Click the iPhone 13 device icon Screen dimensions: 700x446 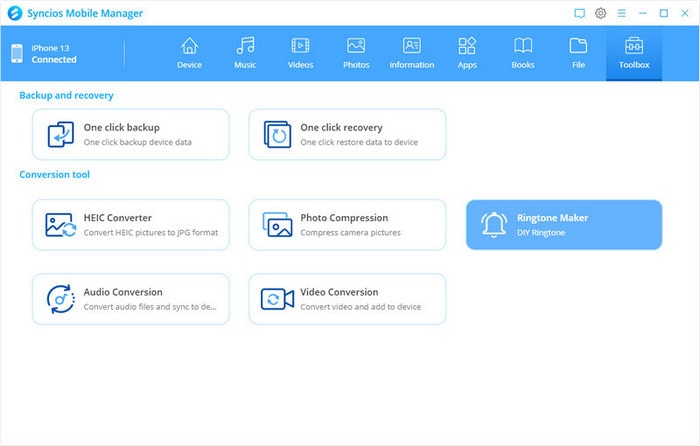pos(17,54)
